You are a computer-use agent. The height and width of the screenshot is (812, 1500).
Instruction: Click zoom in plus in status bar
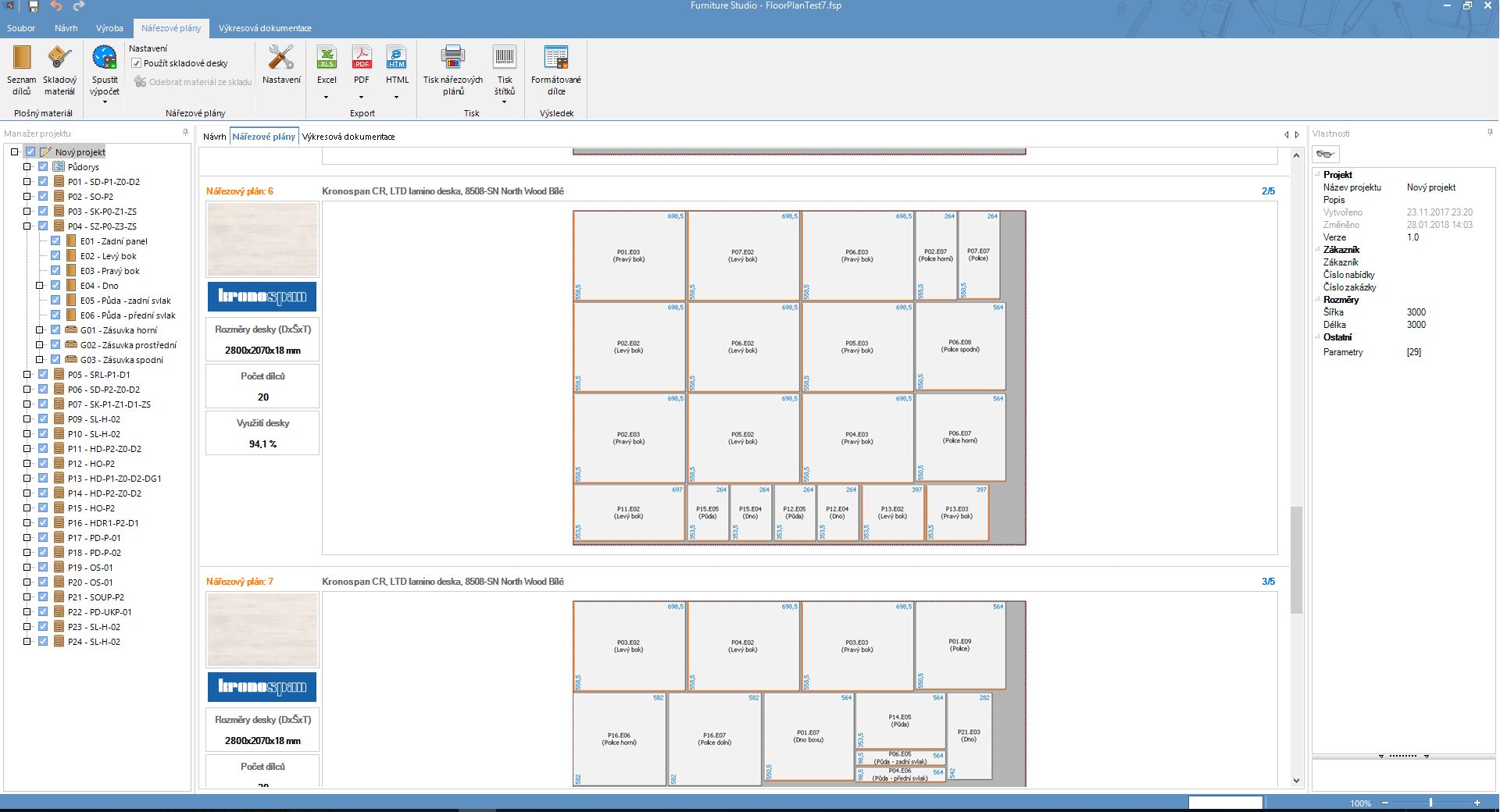(1477, 803)
